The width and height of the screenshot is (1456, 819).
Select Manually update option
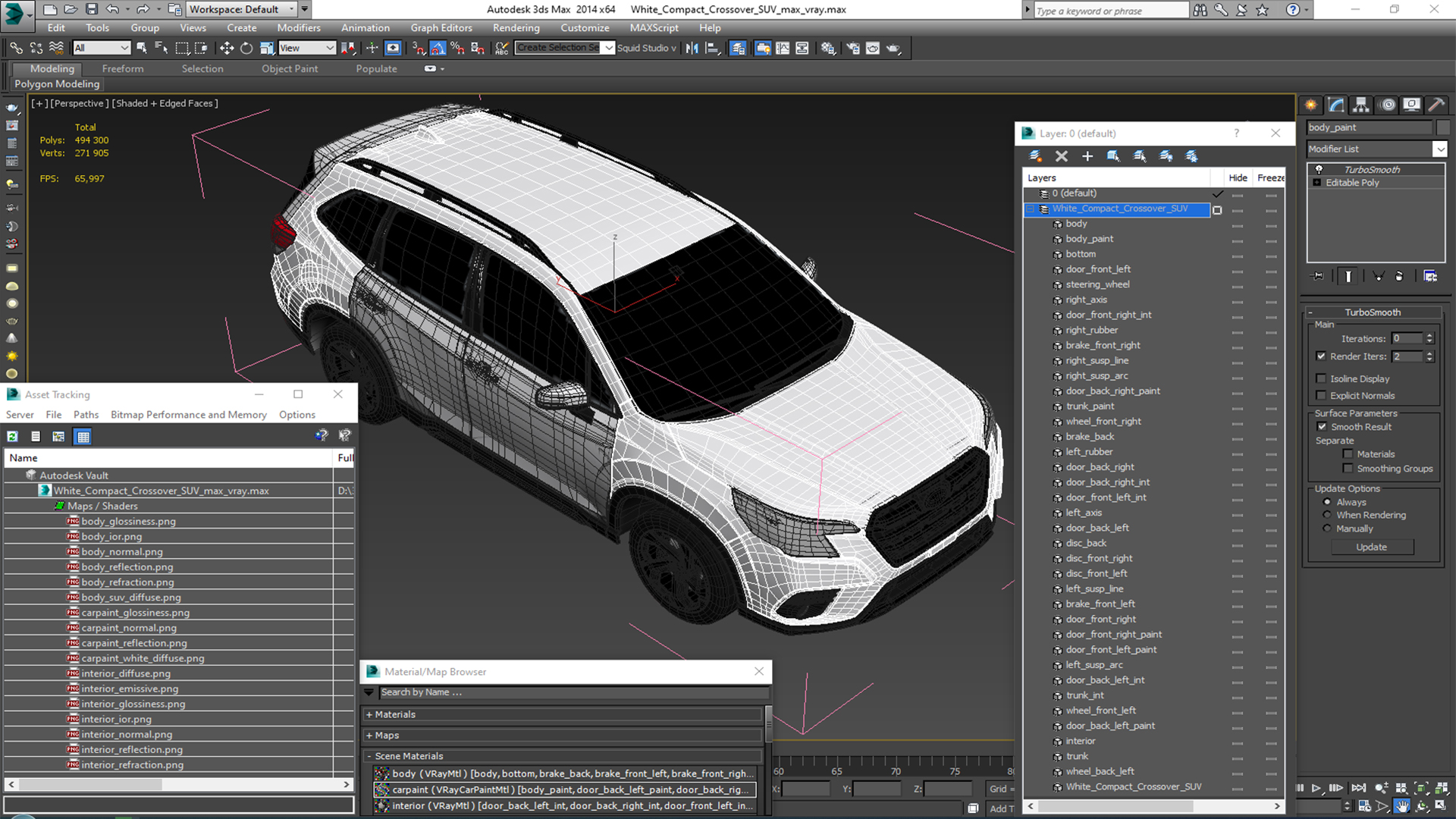point(1327,529)
